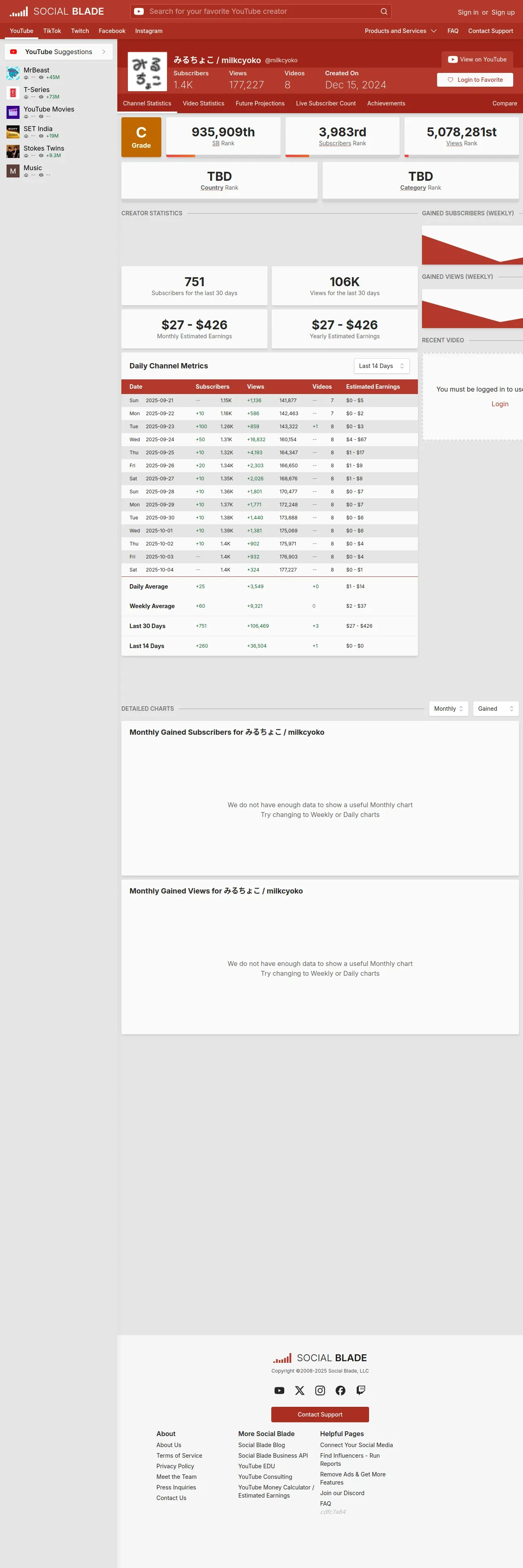The image size is (523, 1568).
Task: Open MrBeast channel avatar
Action: pos(13,73)
